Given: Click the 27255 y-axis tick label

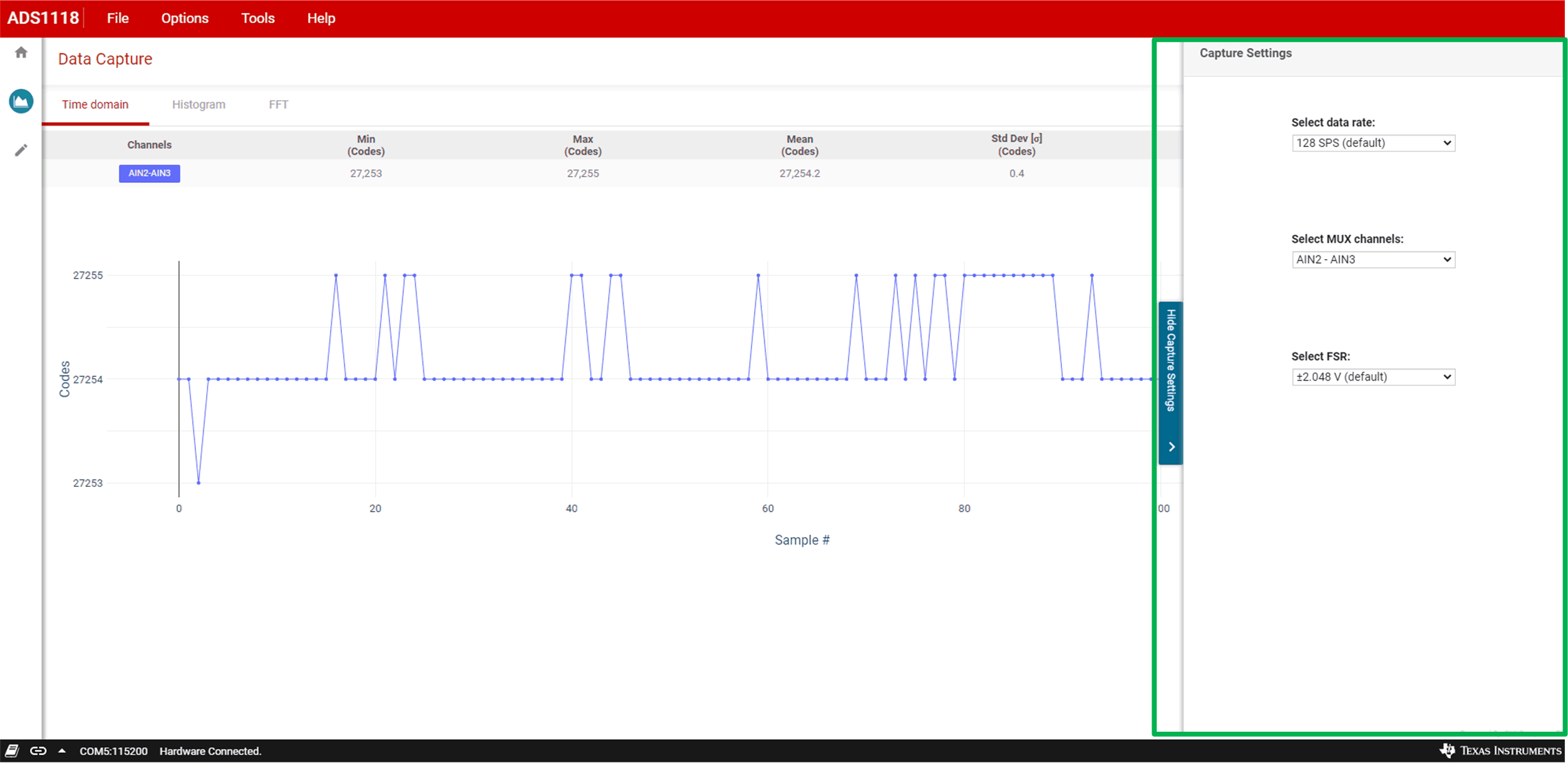Looking at the screenshot, I should [88, 275].
